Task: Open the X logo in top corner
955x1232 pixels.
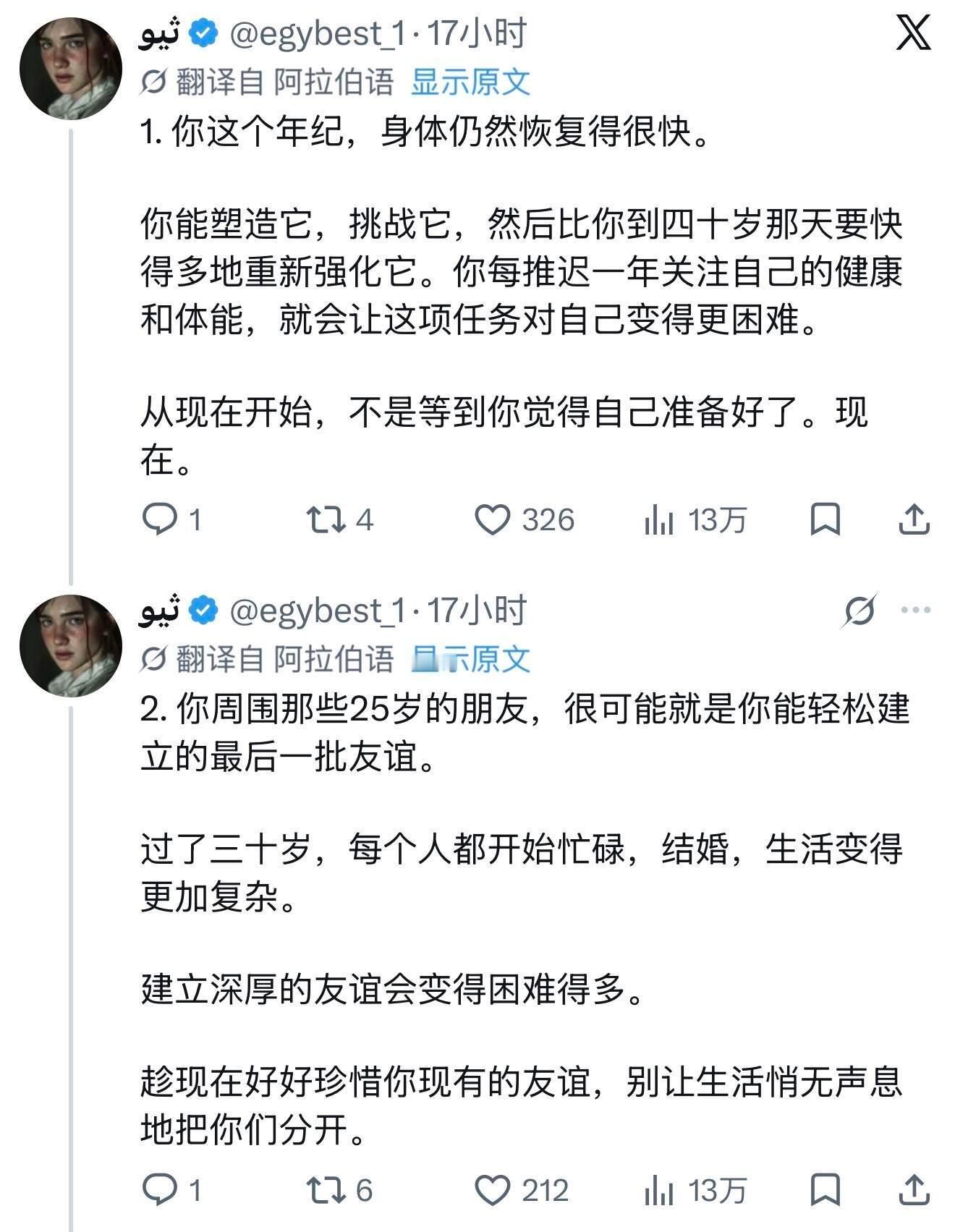Action: pos(913,33)
